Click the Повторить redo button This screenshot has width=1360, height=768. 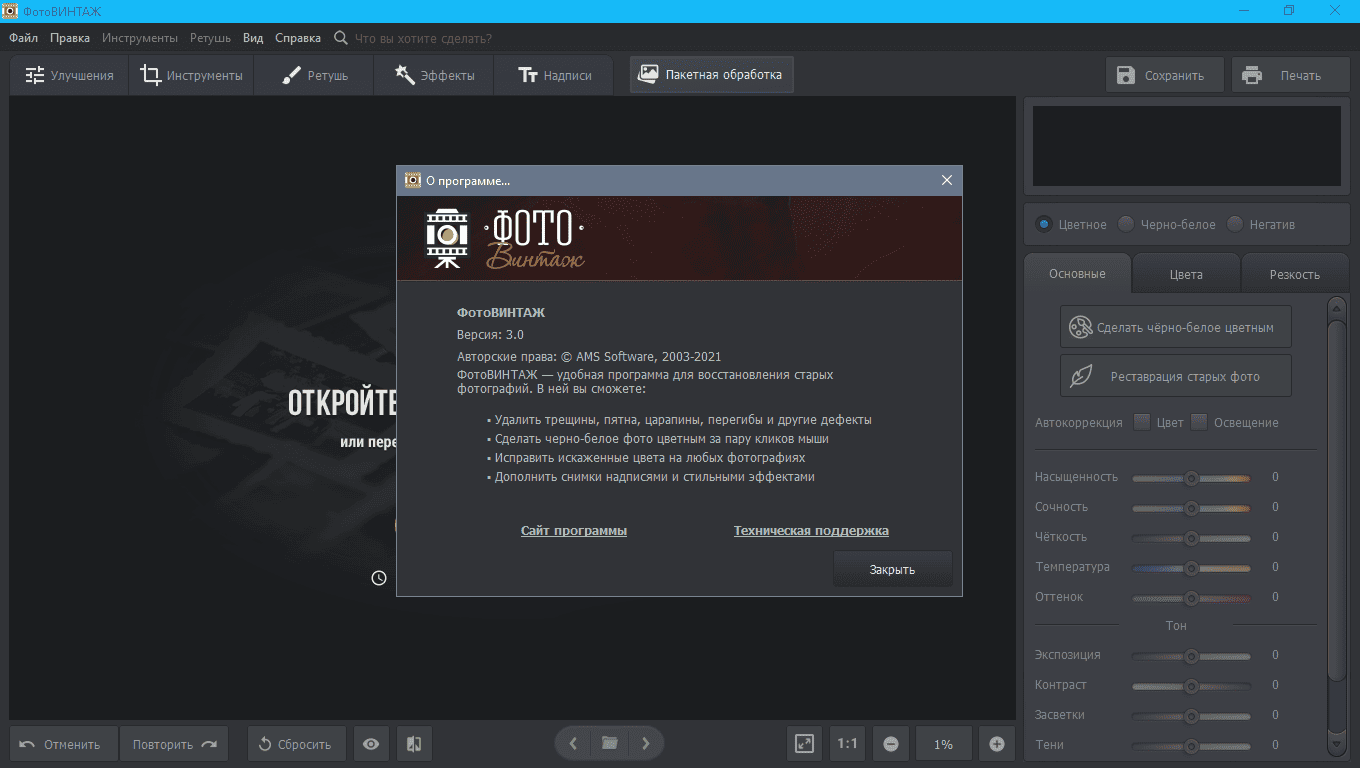(174, 744)
